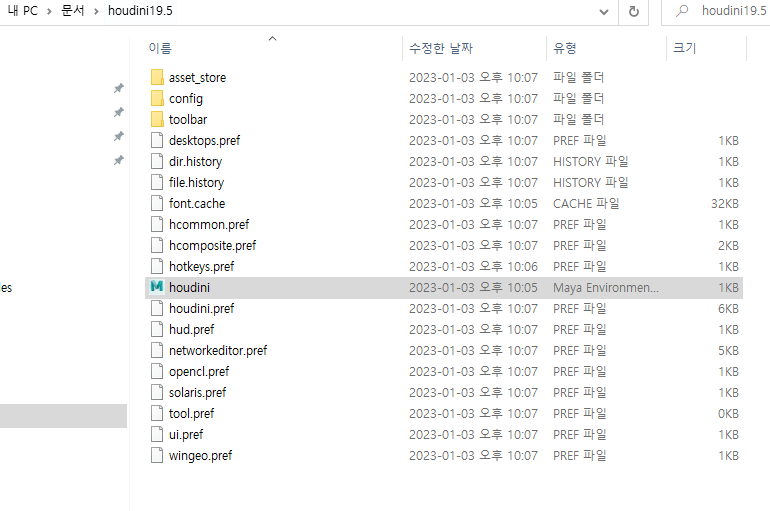
Task: Click houdini19.5 in the address path
Action: coord(140,11)
